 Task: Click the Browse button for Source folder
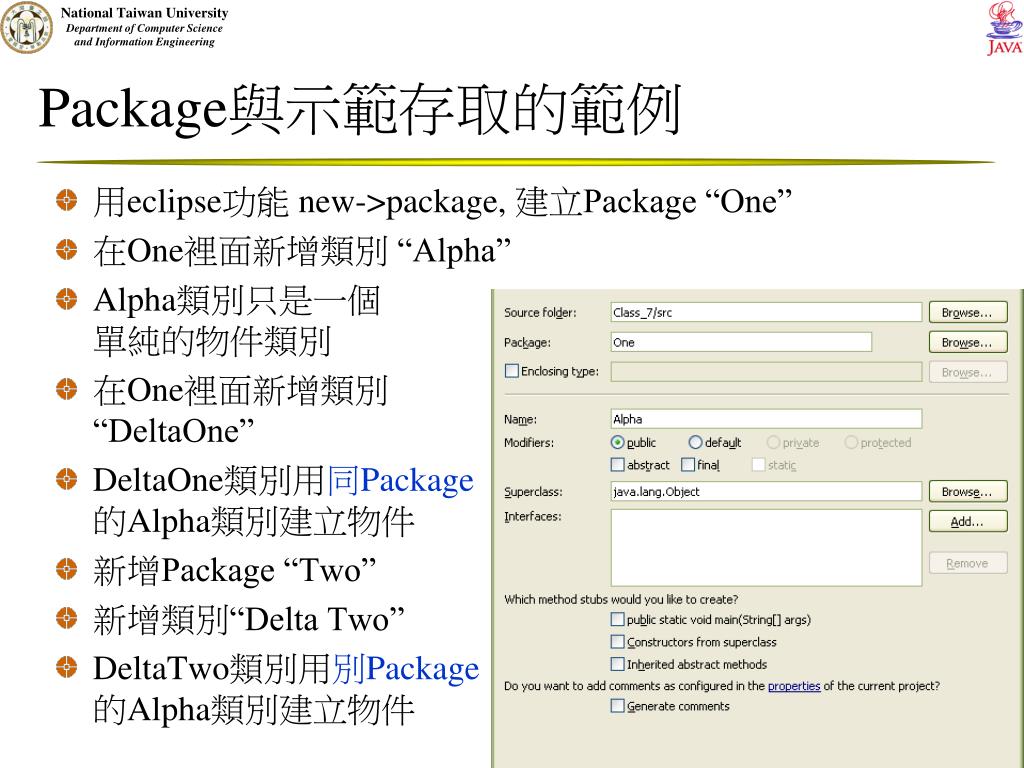click(x=968, y=312)
